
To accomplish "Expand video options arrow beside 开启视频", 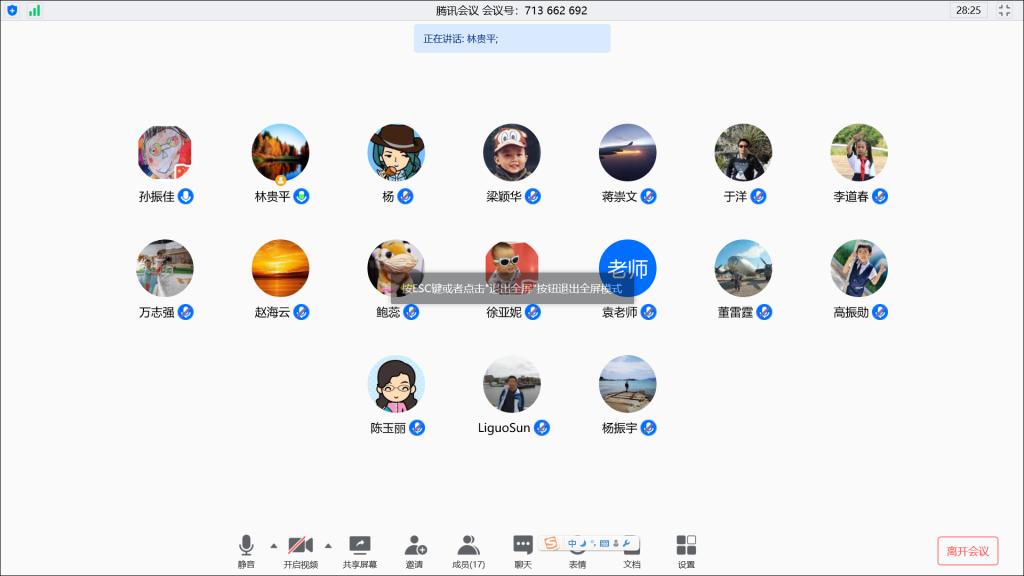I will click(328, 545).
